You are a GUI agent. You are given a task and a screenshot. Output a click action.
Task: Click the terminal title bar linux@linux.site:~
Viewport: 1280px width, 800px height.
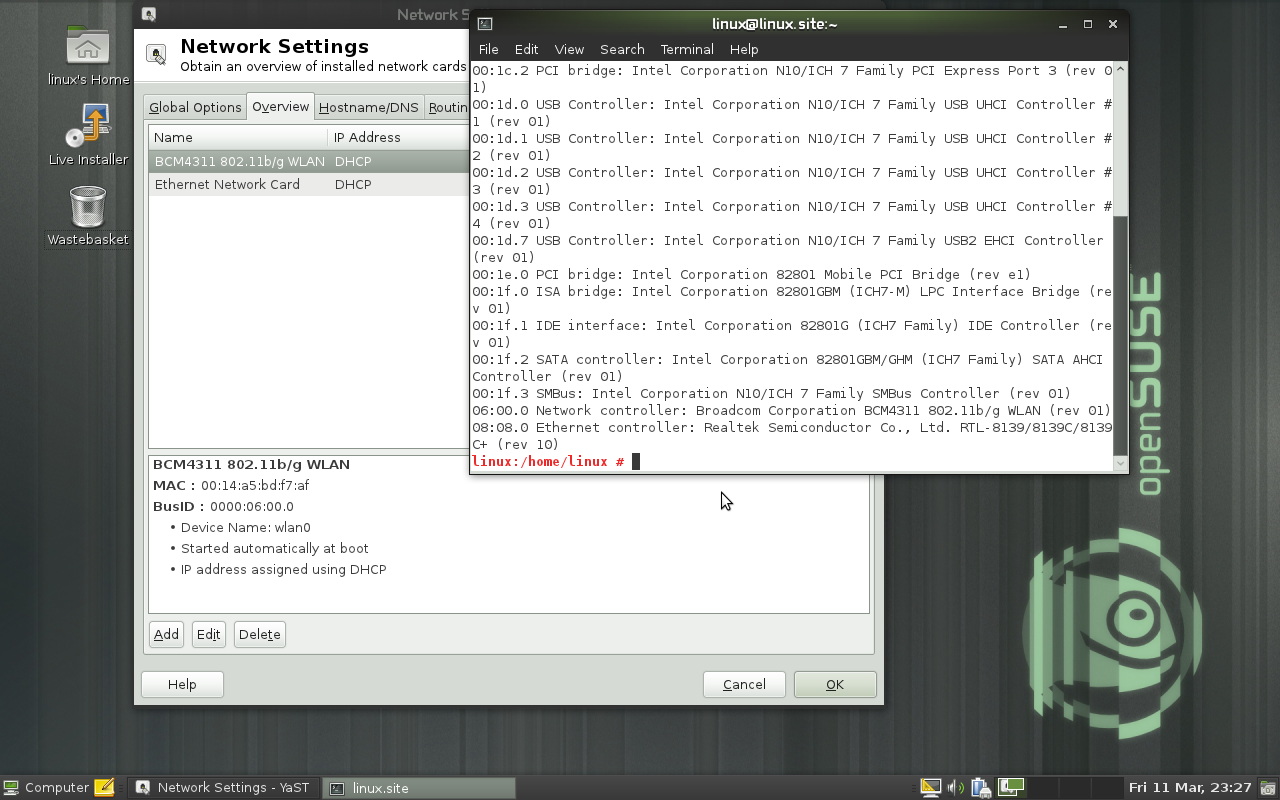pyautogui.click(x=775, y=24)
